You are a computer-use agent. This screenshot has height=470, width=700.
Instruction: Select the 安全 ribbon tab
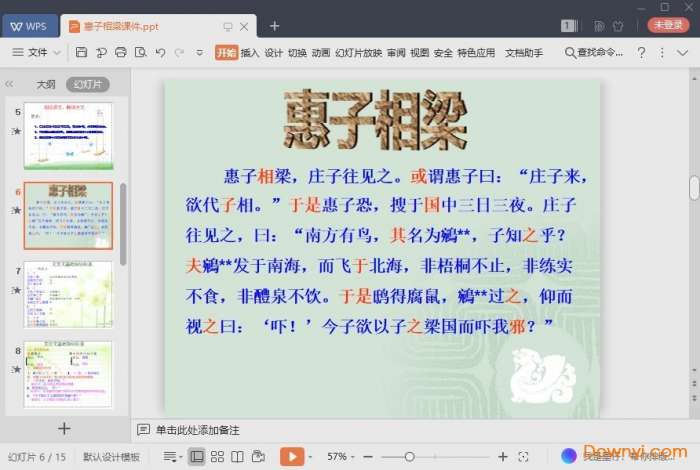click(x=443, y=53)
